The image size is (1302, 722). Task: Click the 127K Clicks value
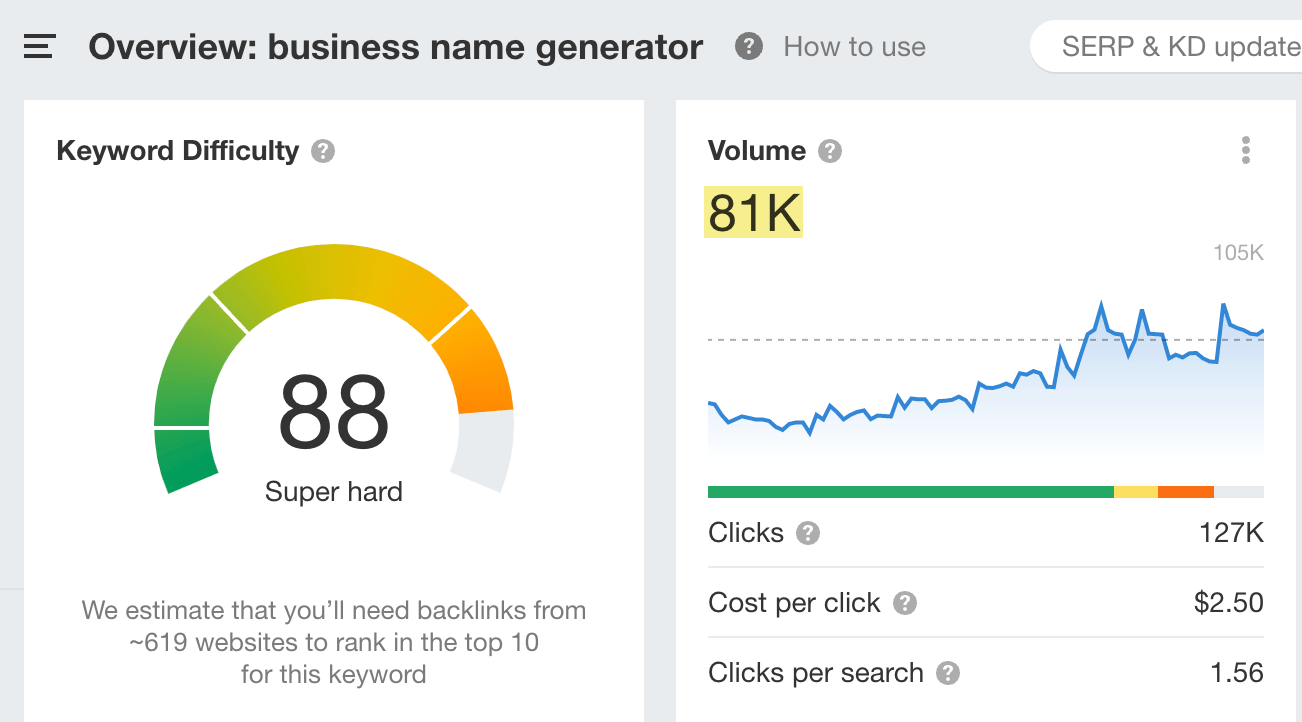tap(1233, 533)
